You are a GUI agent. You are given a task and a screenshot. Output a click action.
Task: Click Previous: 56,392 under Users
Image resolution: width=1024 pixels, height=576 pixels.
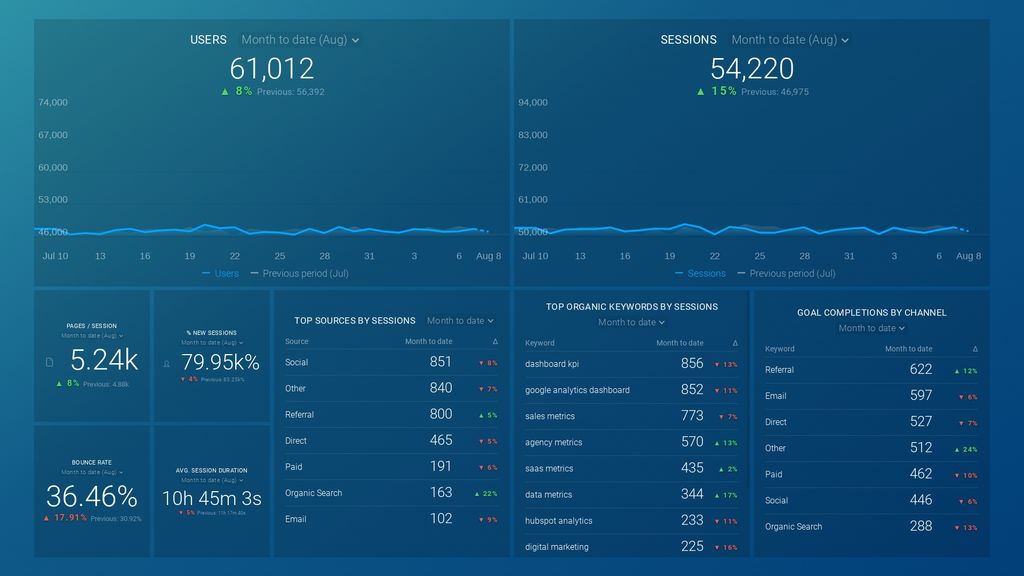click(291, 92)
